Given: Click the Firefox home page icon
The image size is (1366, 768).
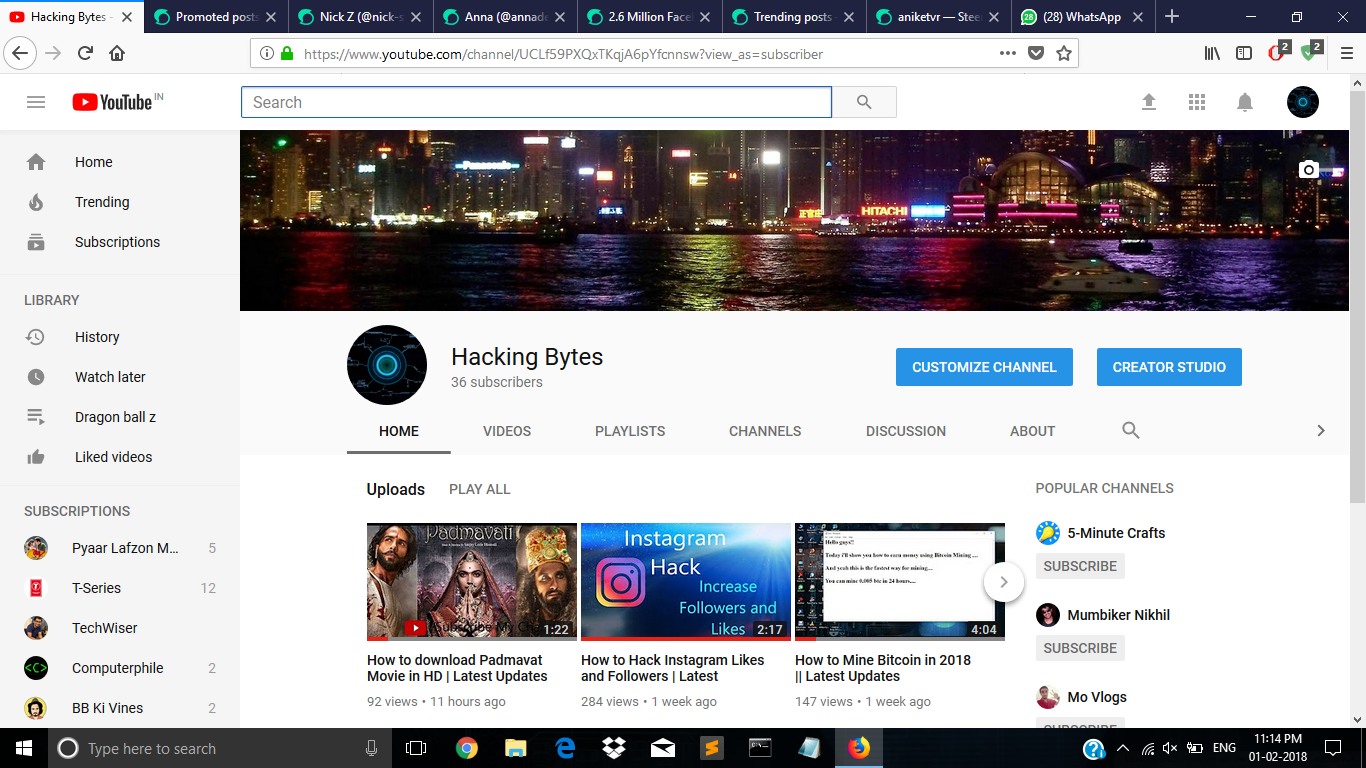Looking at the screenshot, I should coord(117,53).
